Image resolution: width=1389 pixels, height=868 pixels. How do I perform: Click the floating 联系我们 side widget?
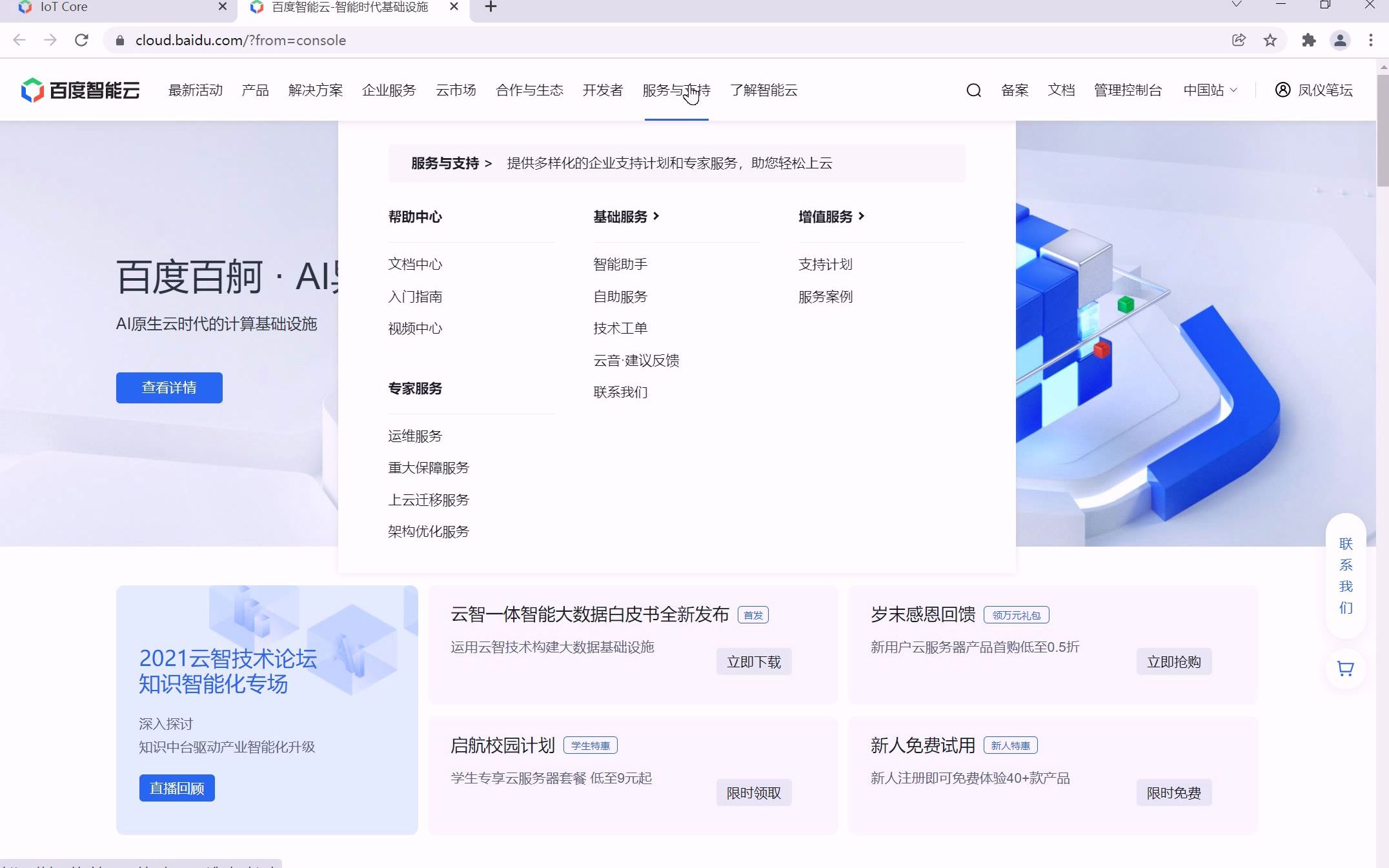point(1345,576)
